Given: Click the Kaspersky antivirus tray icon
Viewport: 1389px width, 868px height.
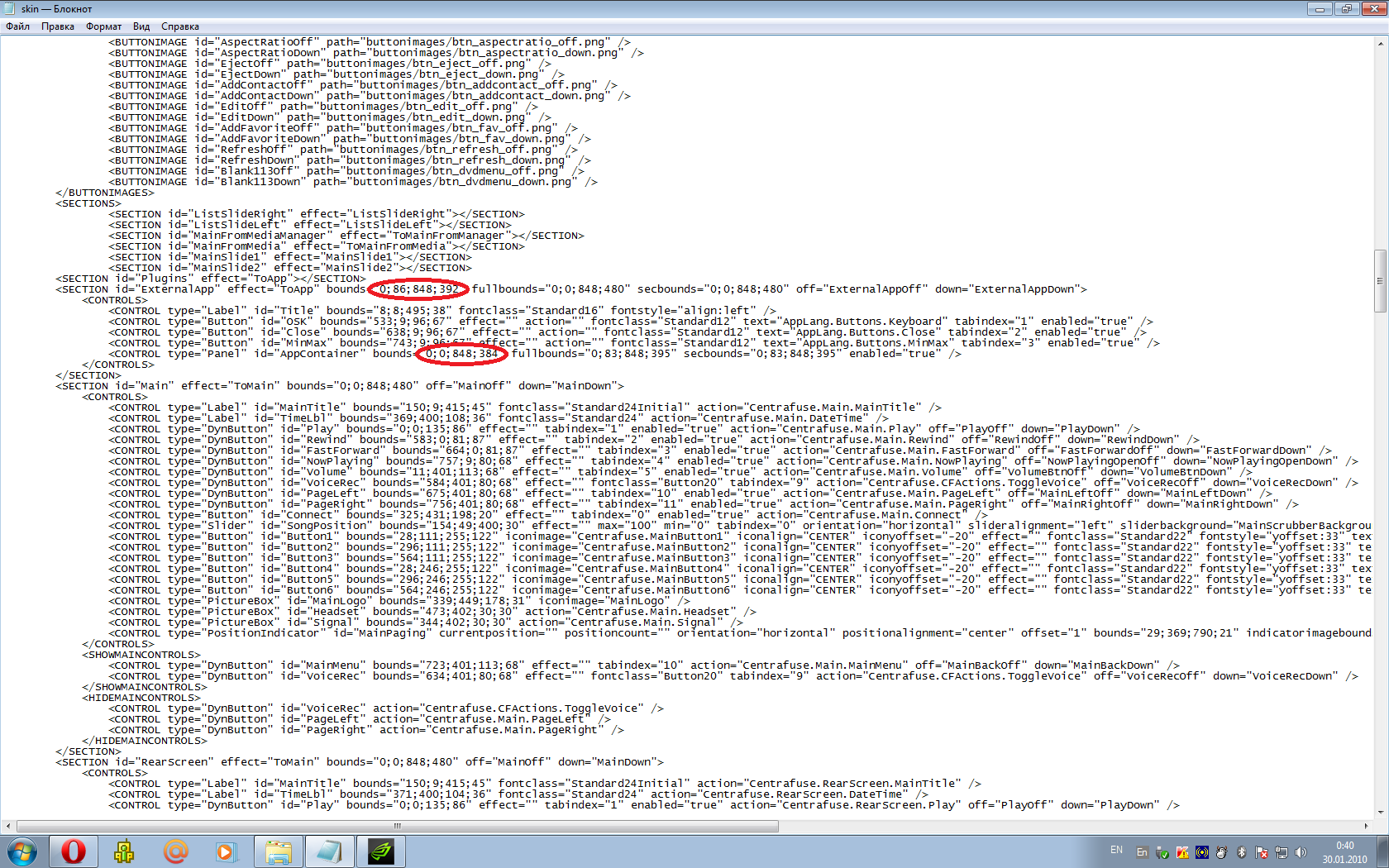Looking at the screenshot, I should click(1181, 852).
